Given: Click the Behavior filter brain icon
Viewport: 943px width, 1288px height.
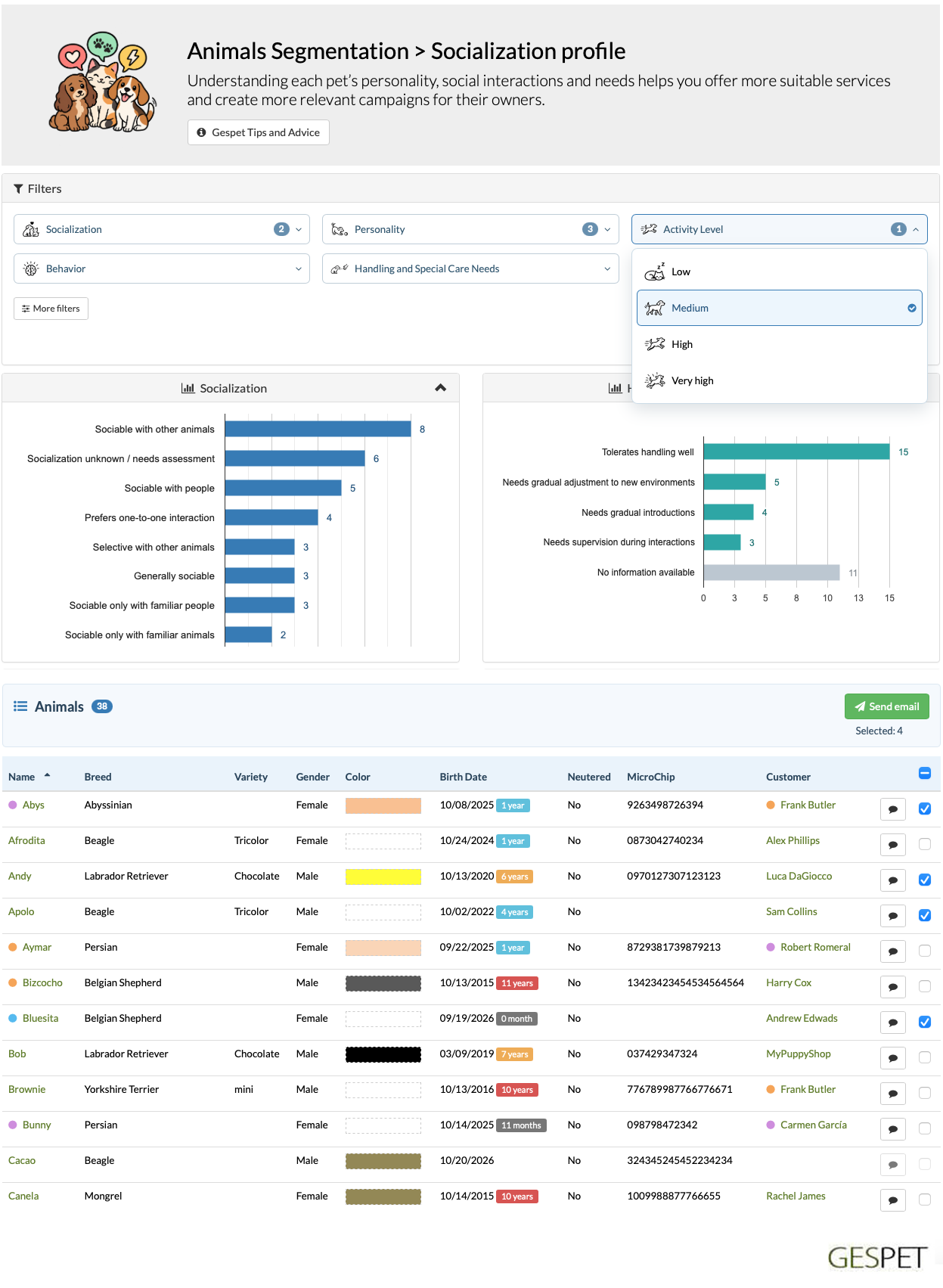Looking at the screenshot, I should point(31,268).
